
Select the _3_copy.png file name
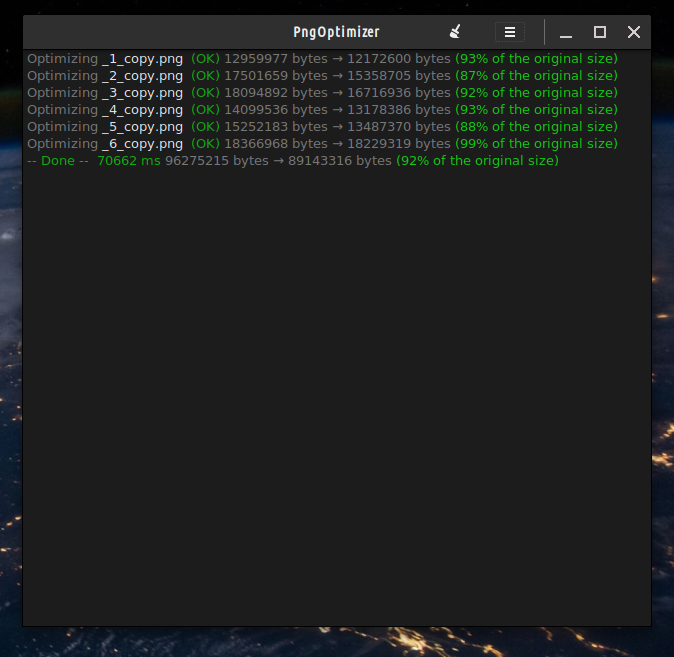click(x=142, y=93)
